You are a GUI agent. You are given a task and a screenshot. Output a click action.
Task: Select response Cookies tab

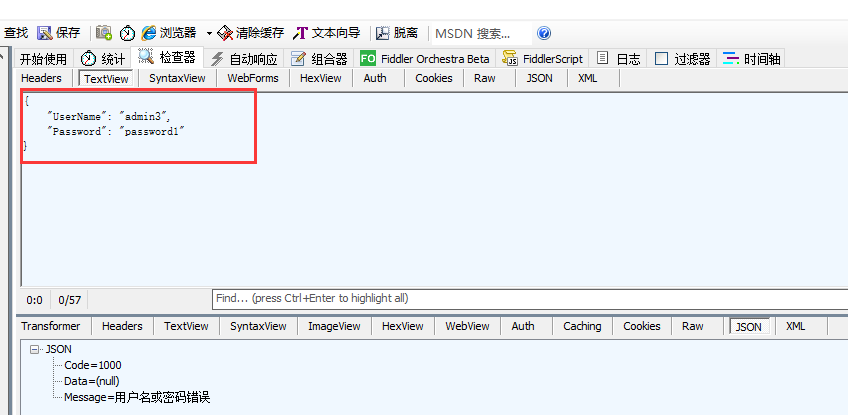(x=641, y=326)
